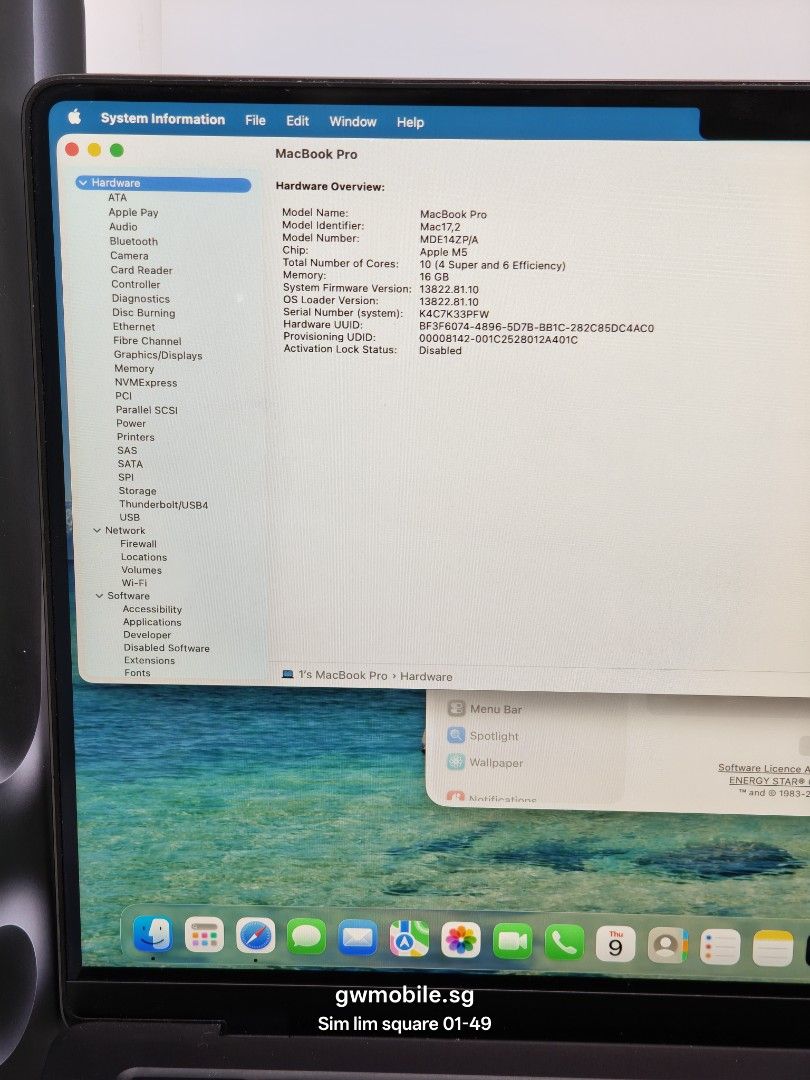This screenshot has width=810, height=1080.
Task: Select Thunderbolt/USB4 in the sidebar
Action: tap(163, 504)
